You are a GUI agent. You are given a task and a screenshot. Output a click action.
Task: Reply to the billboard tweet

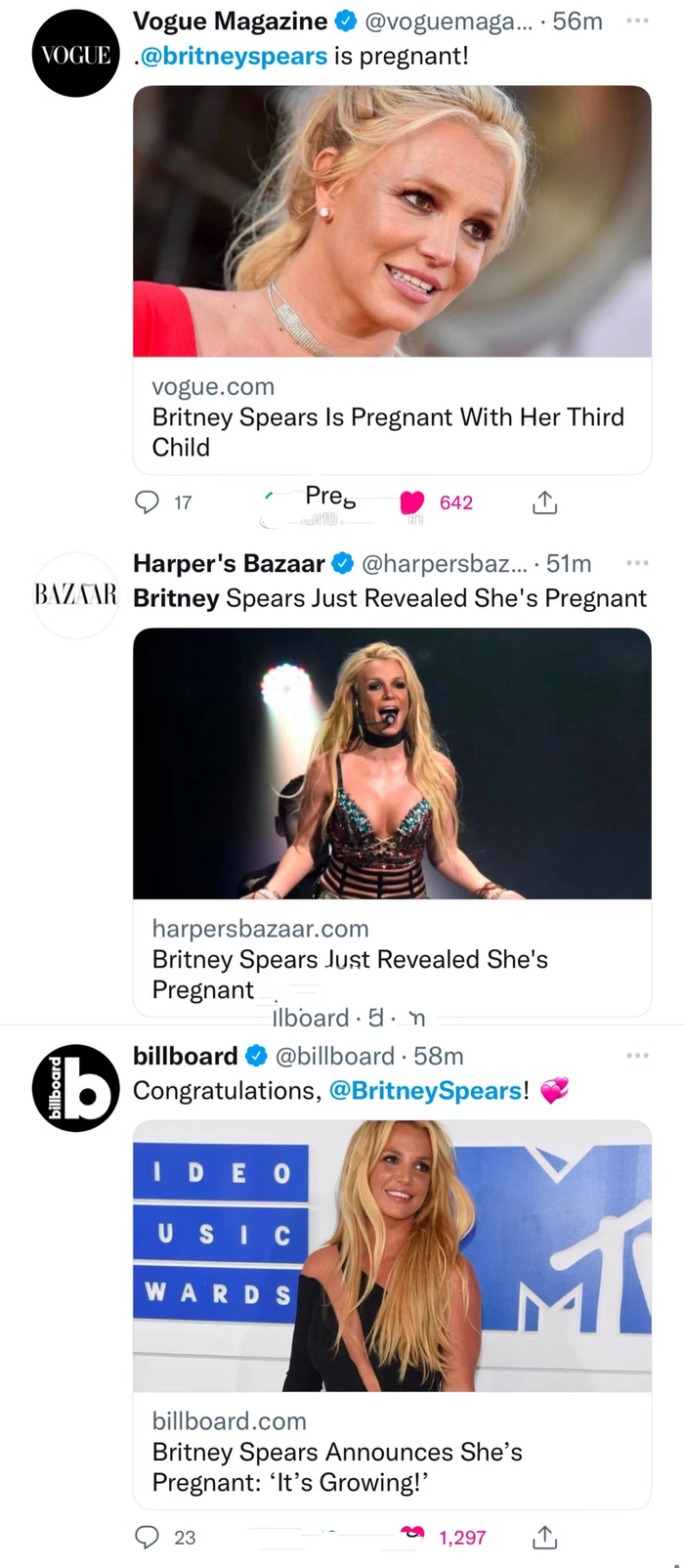[148, 1537]
